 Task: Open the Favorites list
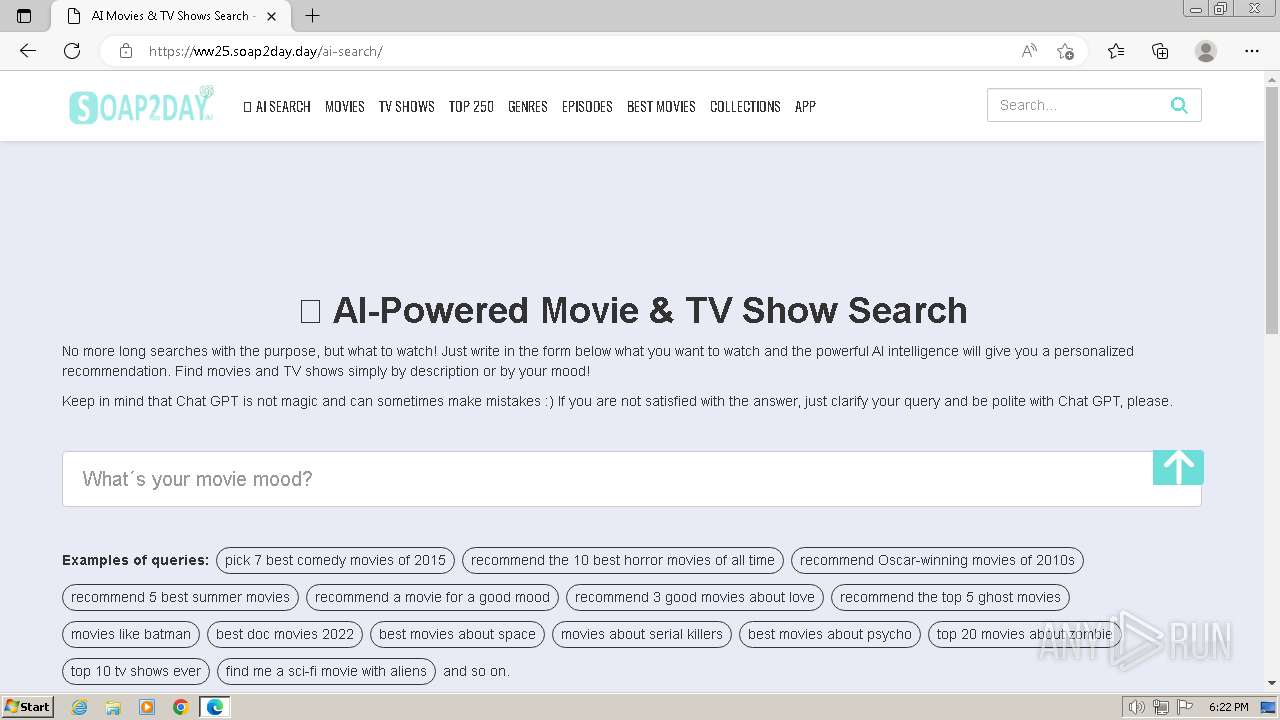(x=1116, y=51)
